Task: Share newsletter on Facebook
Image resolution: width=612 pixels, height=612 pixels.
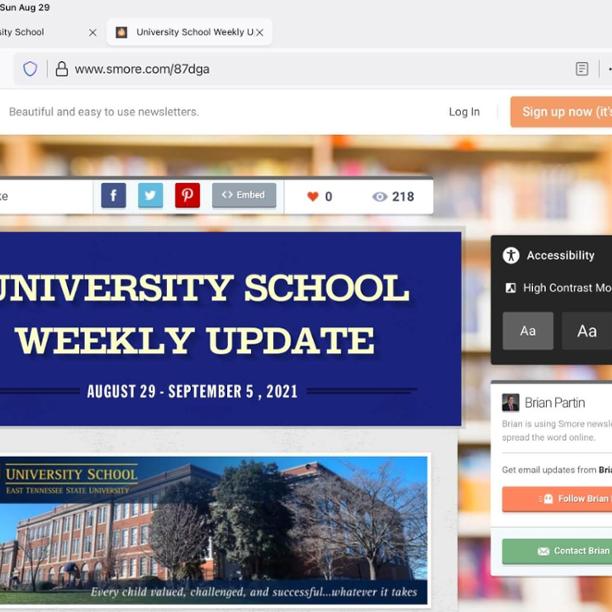Action: point(113,196)
